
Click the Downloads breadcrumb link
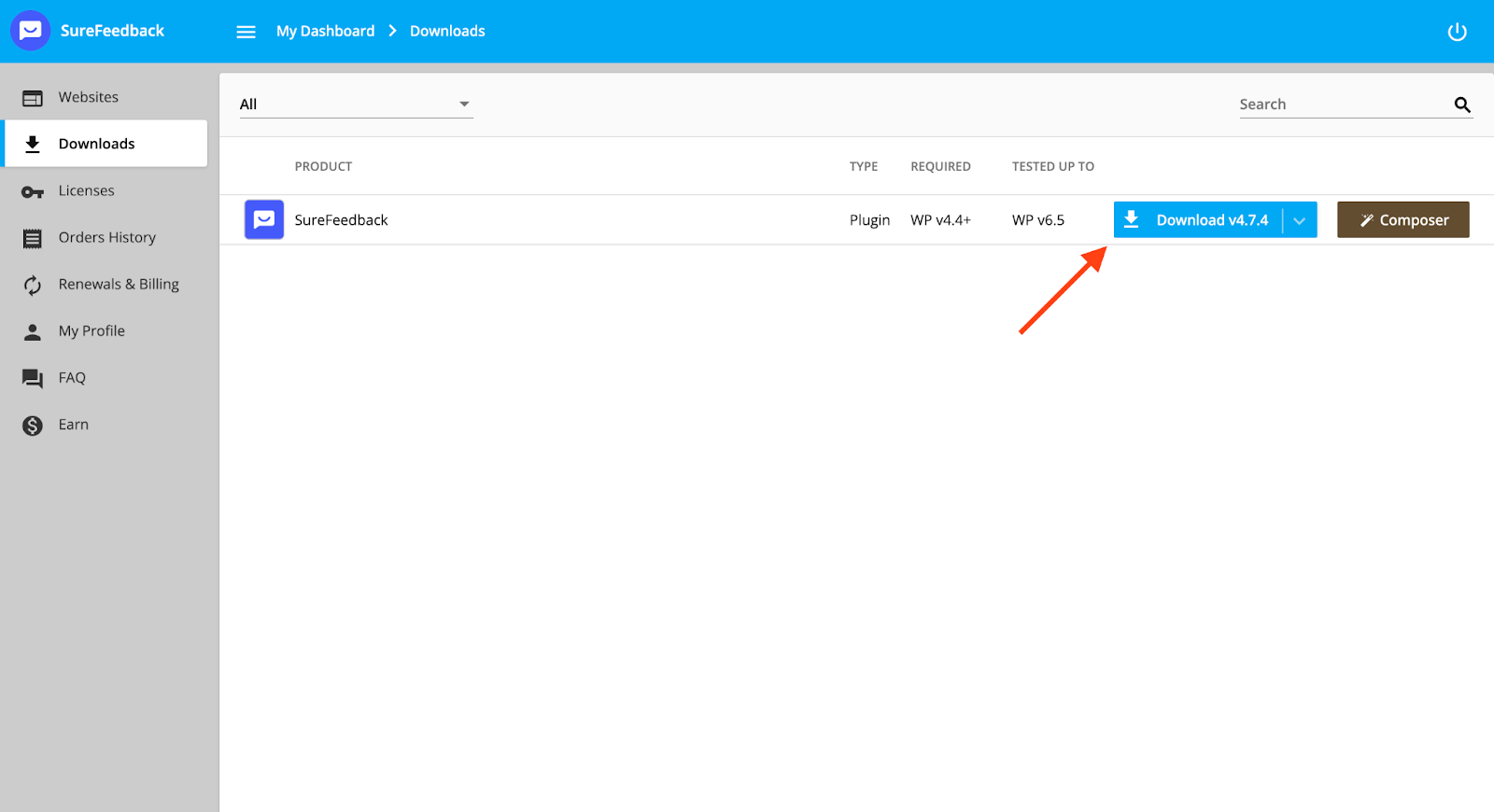click(x=447, y=31)
